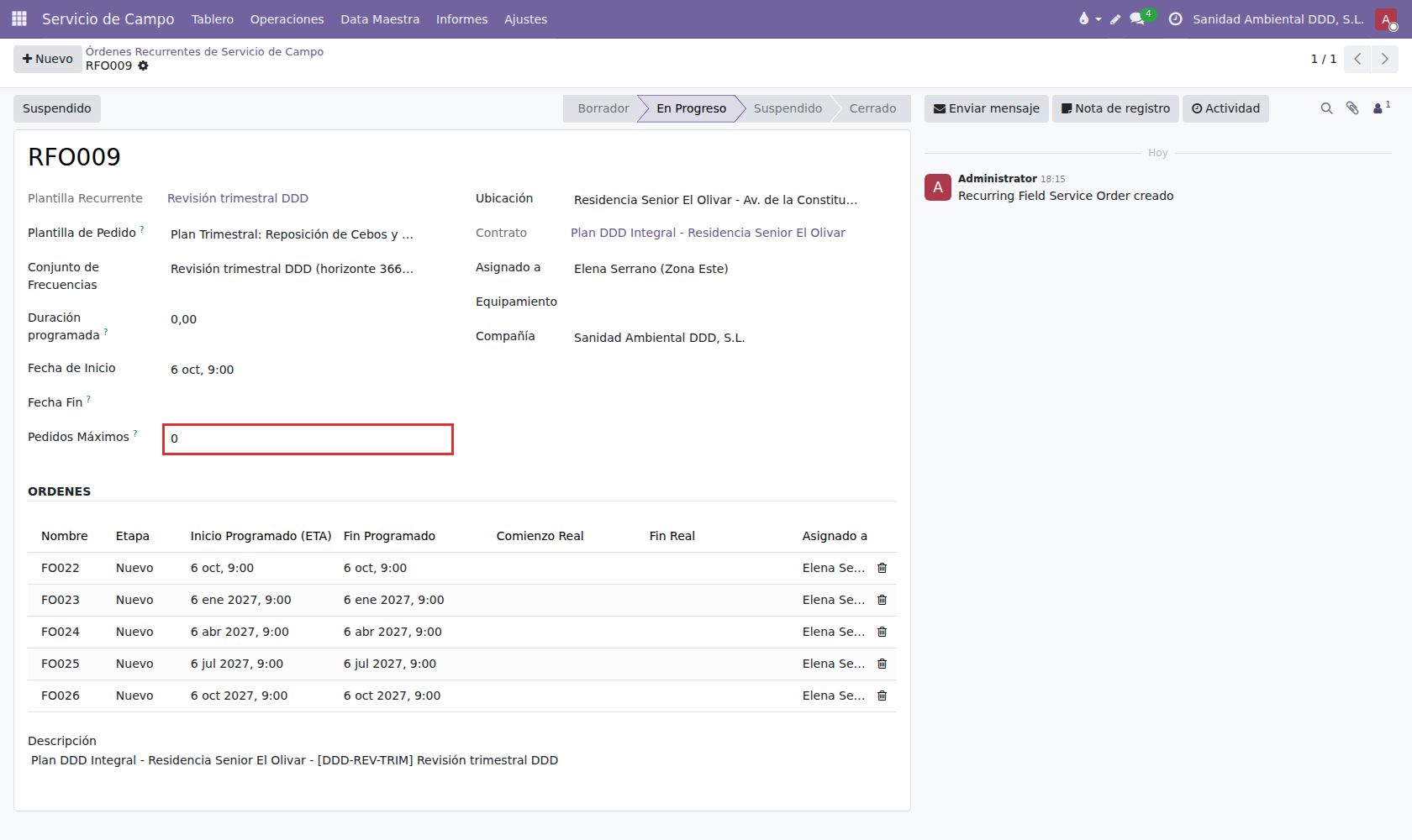Open the activities clock icon in navbar

1176,18
